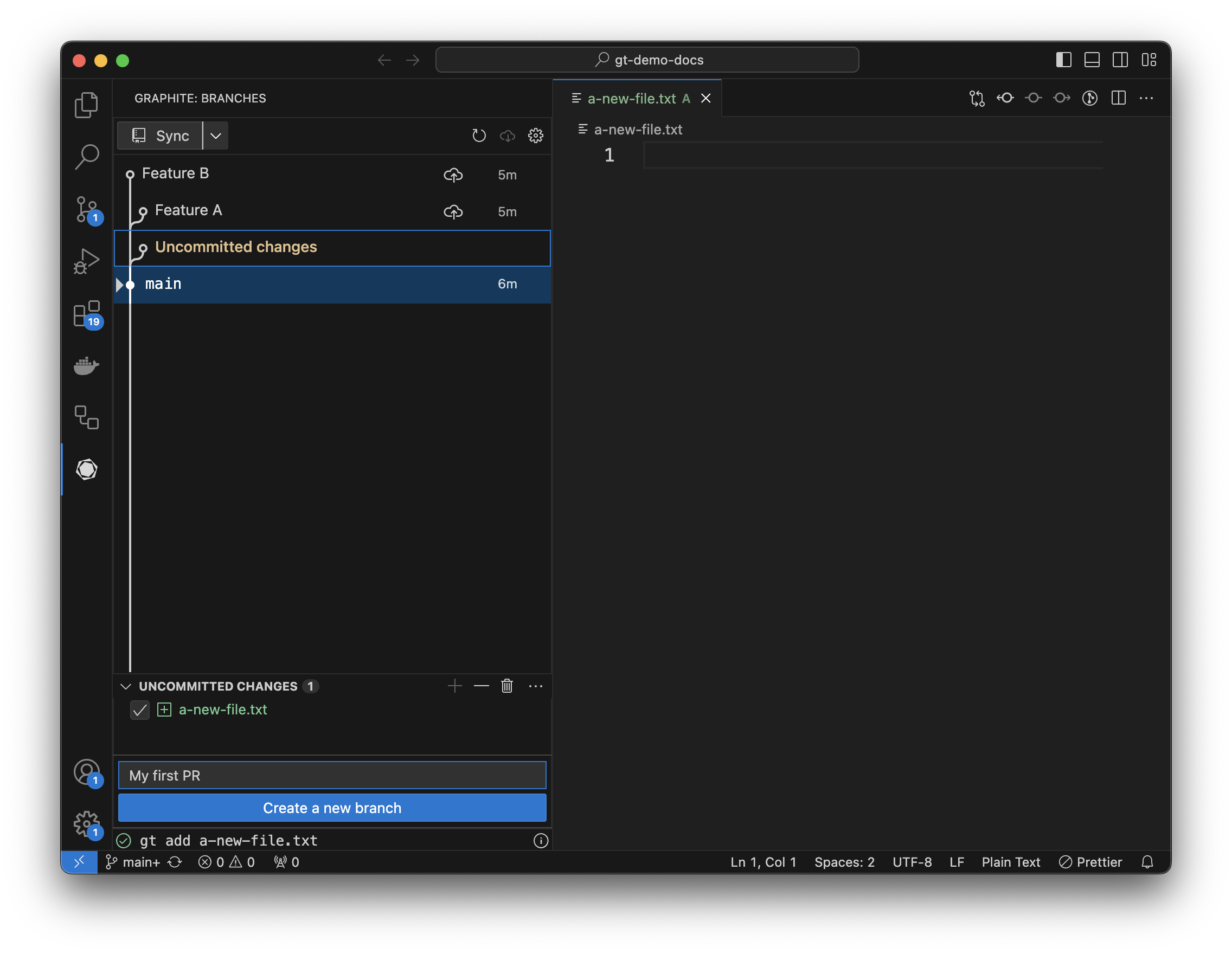Click the My first PR input field

[x=332, y=775]
